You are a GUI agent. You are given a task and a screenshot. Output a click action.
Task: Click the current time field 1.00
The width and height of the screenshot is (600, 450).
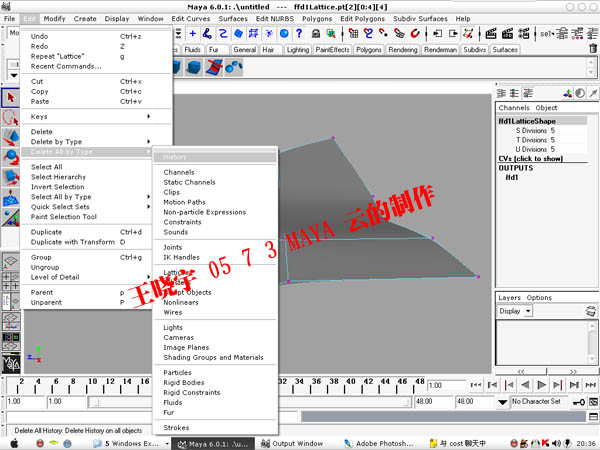pyautogui.click(x=446, y=385)
